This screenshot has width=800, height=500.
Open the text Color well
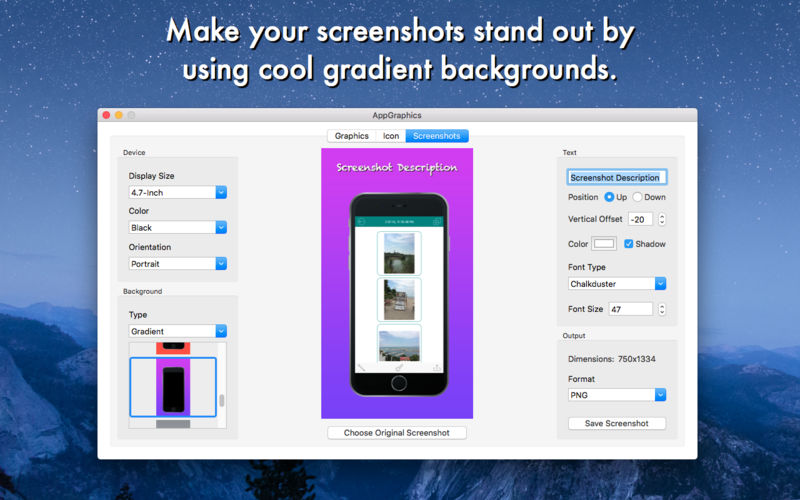point(604,244)
